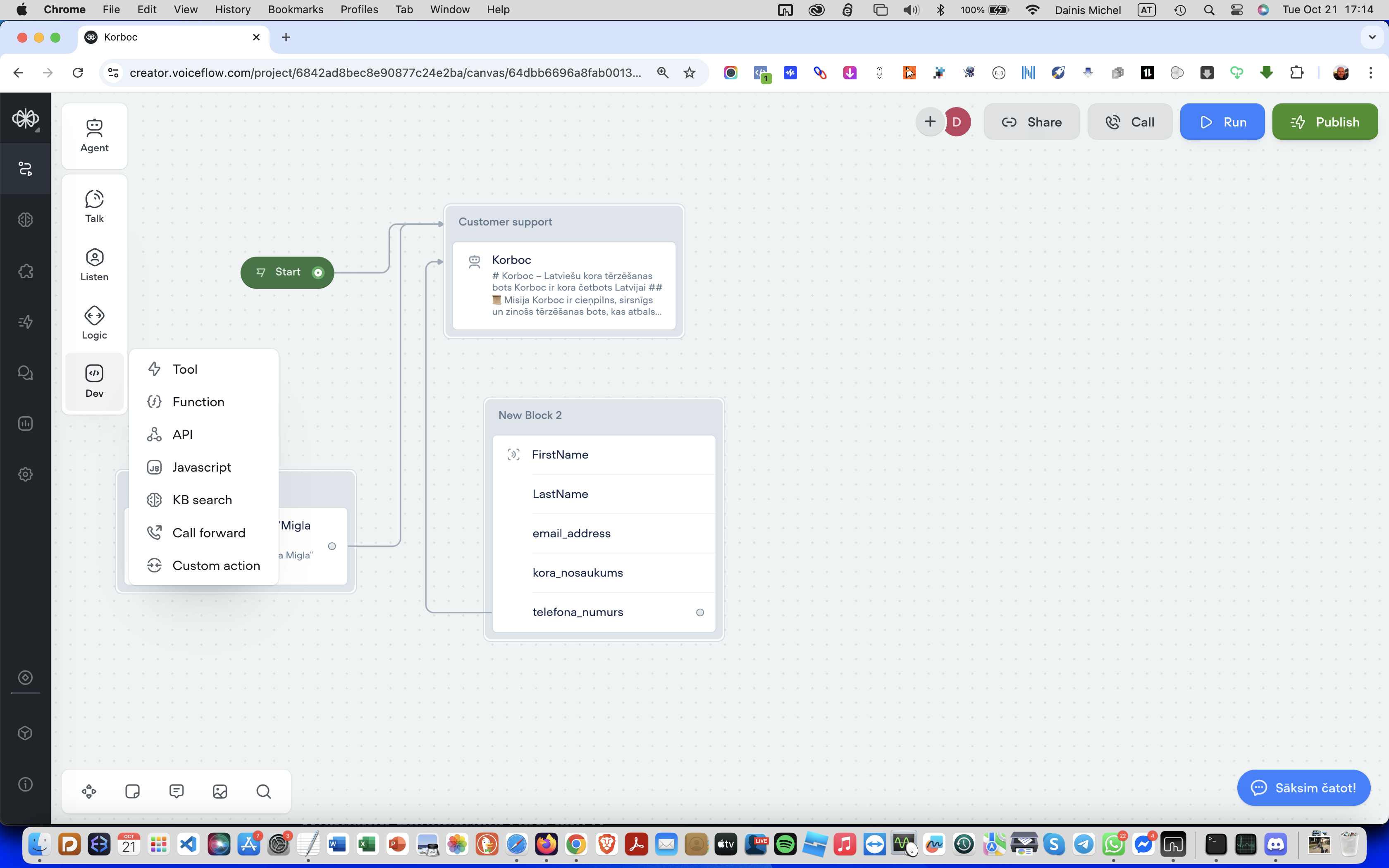Open the Agent step panel
Screen dimensions: 1389x868
94,136
